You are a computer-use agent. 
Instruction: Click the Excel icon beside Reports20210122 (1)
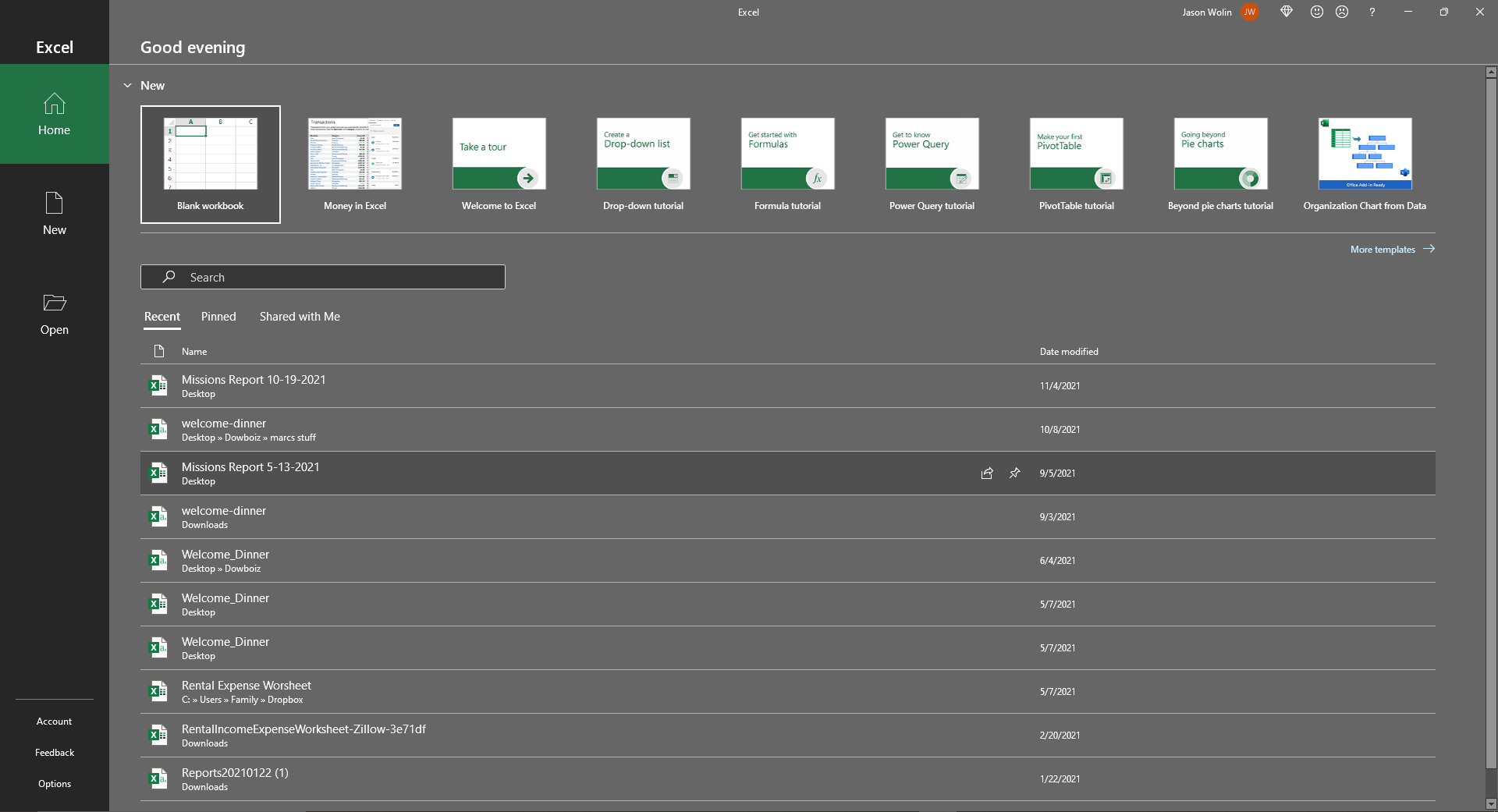[158, 778]
